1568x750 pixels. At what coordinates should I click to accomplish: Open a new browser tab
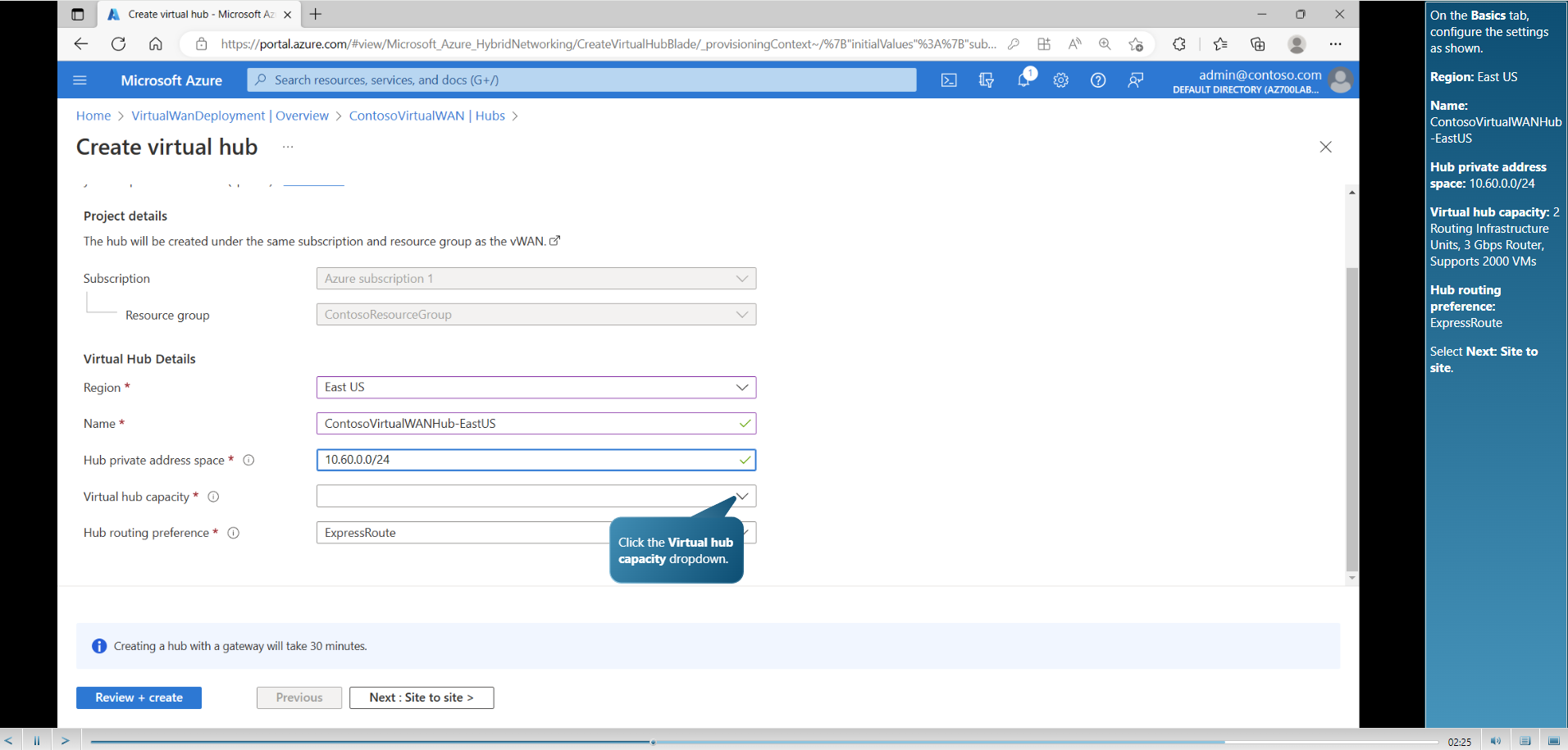316,14
